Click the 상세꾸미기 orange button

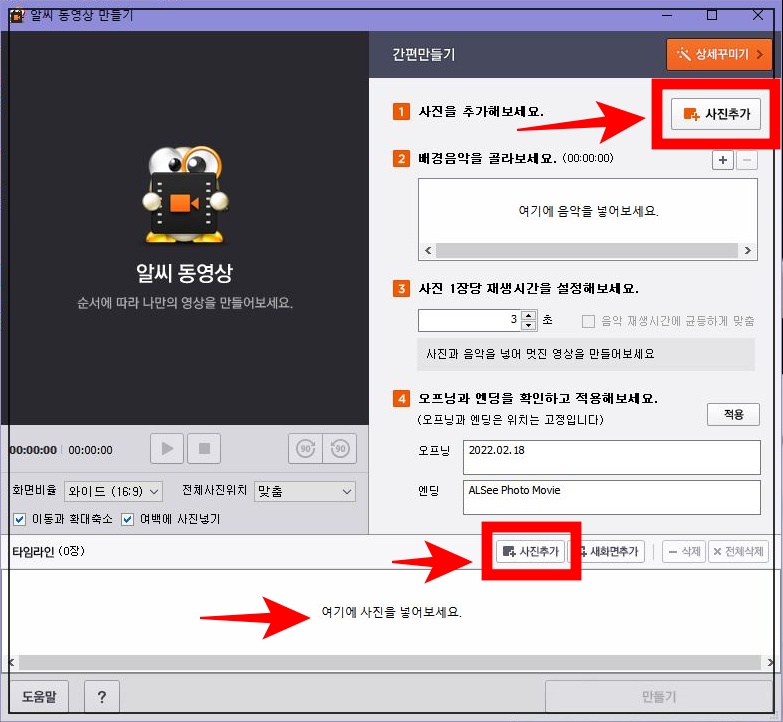coord(719,54)
